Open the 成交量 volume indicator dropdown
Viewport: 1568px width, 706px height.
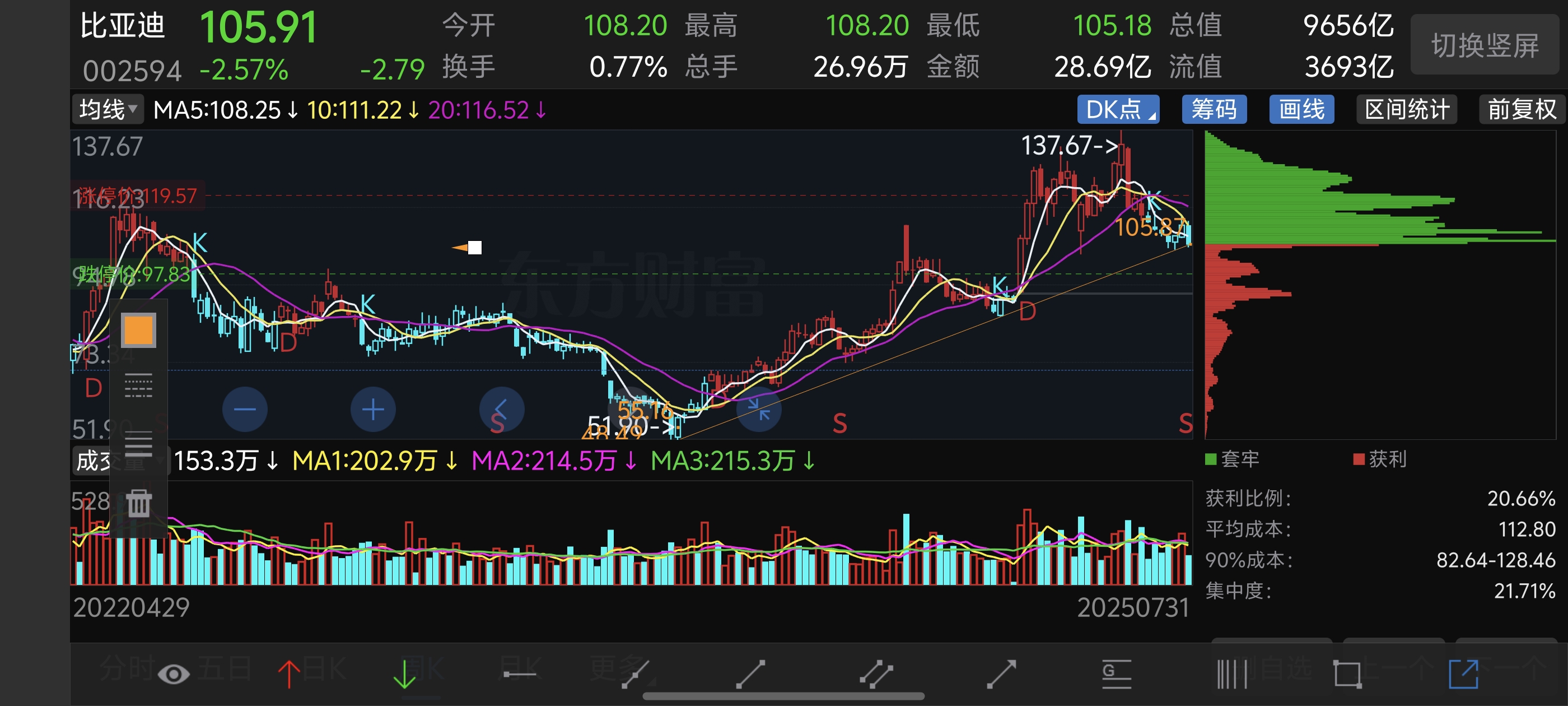click(x=120, y=461)
